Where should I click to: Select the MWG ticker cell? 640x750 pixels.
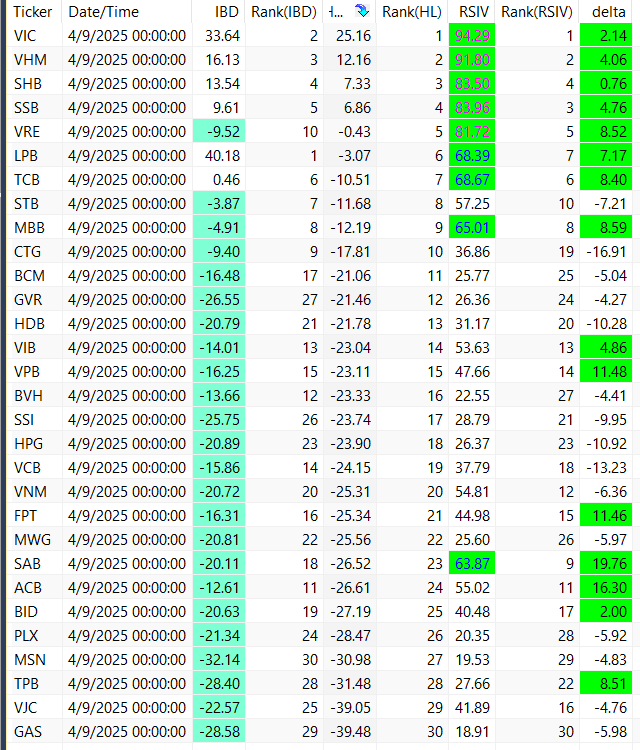click(34, 540)
